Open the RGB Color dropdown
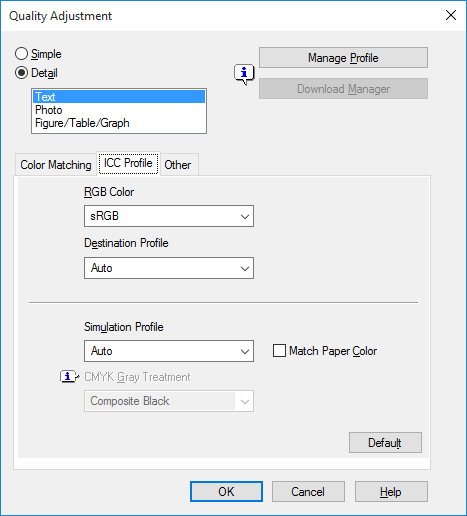 (169, 216)
